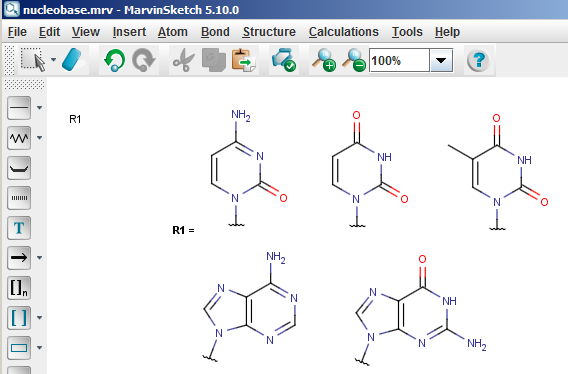The image size is (568, 374).
Task: Open the File menu
Action: (x=17, y=32)
